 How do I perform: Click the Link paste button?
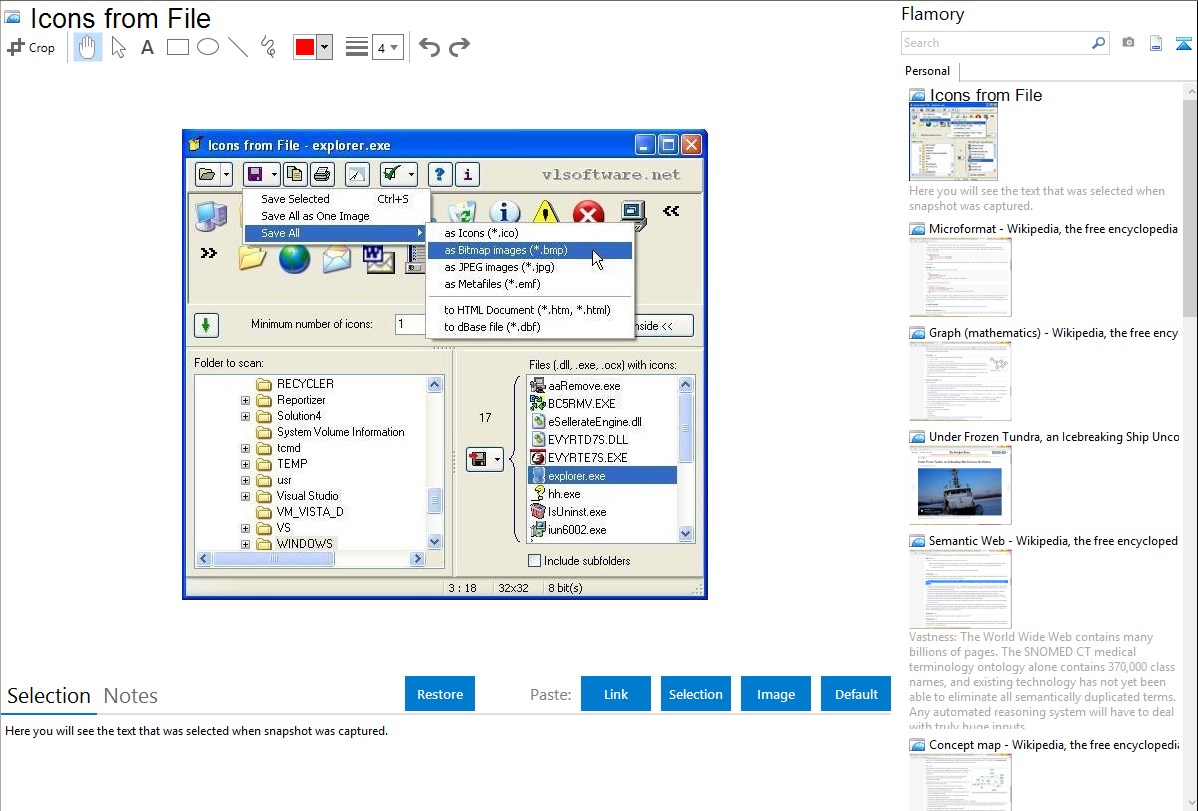616,694
